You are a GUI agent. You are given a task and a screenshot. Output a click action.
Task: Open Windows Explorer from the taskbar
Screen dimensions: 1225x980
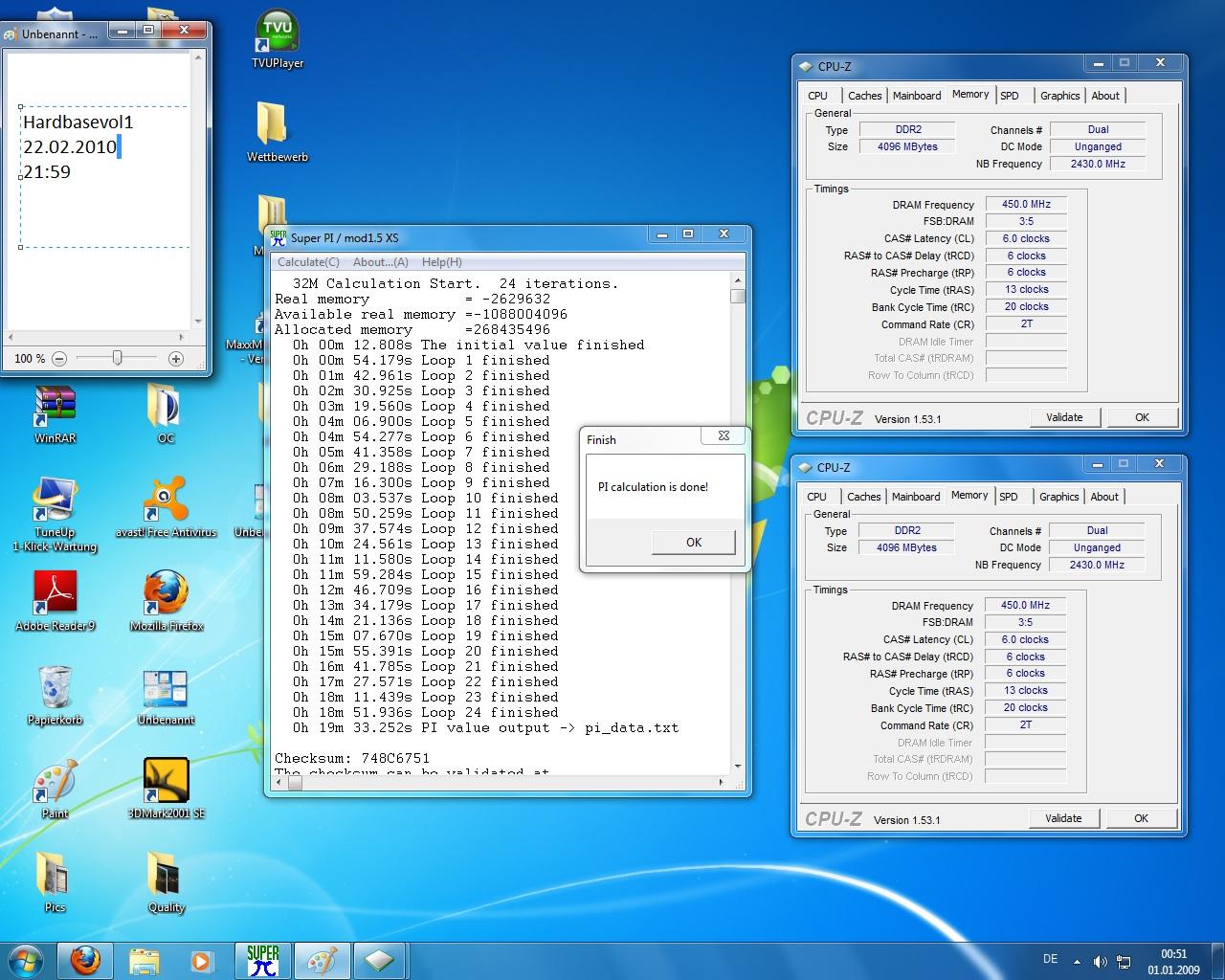point(144,960)
